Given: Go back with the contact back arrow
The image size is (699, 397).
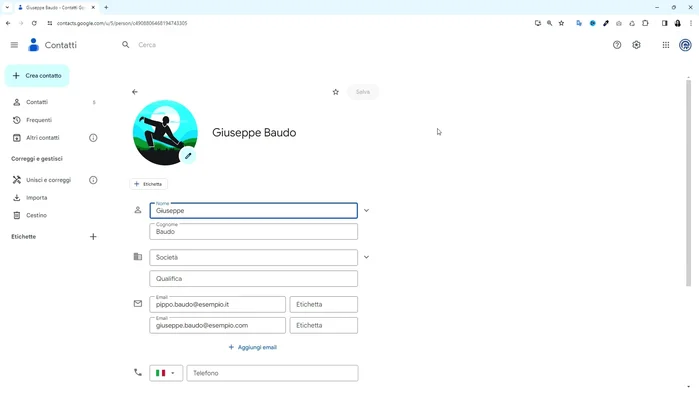Looking at the screenshot, I should 135,92.
